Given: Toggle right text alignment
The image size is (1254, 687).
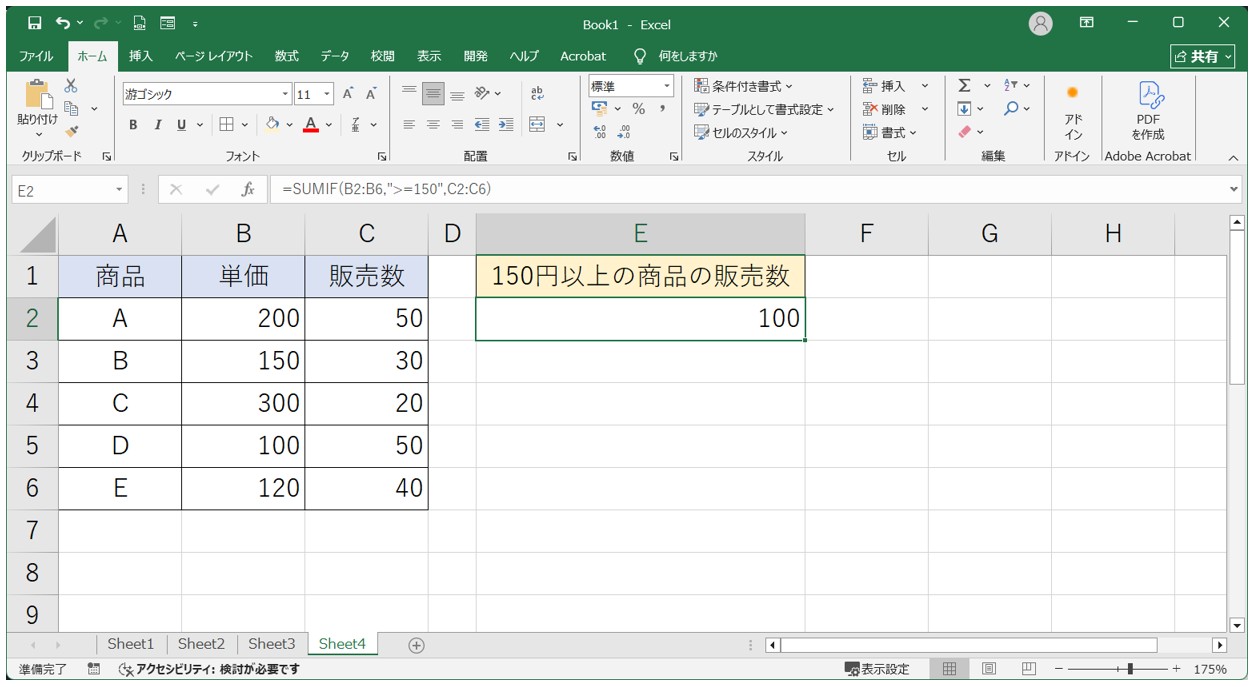Looking at the screenshot, I should [457, 125].
